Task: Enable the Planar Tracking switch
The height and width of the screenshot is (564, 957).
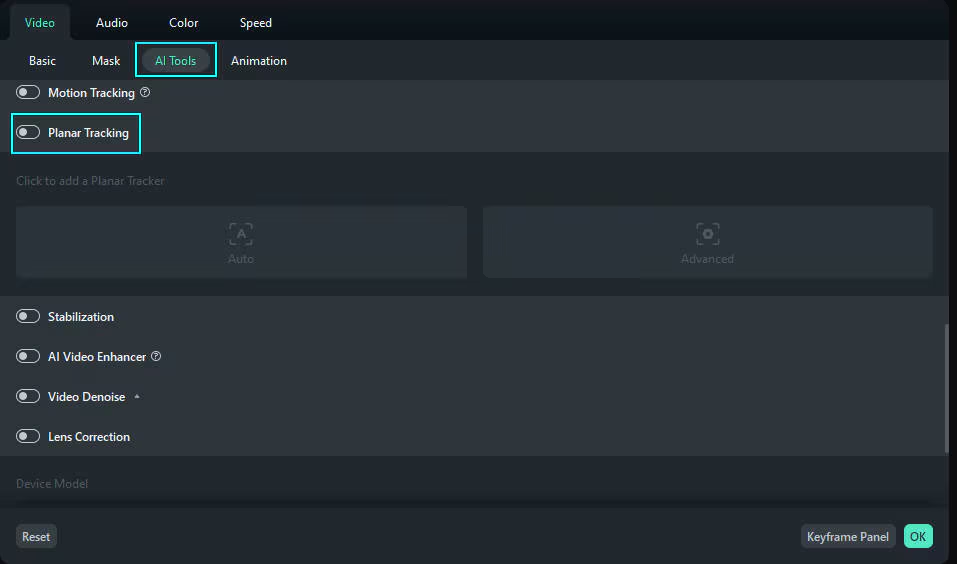Action: click(x=27, y=132)
